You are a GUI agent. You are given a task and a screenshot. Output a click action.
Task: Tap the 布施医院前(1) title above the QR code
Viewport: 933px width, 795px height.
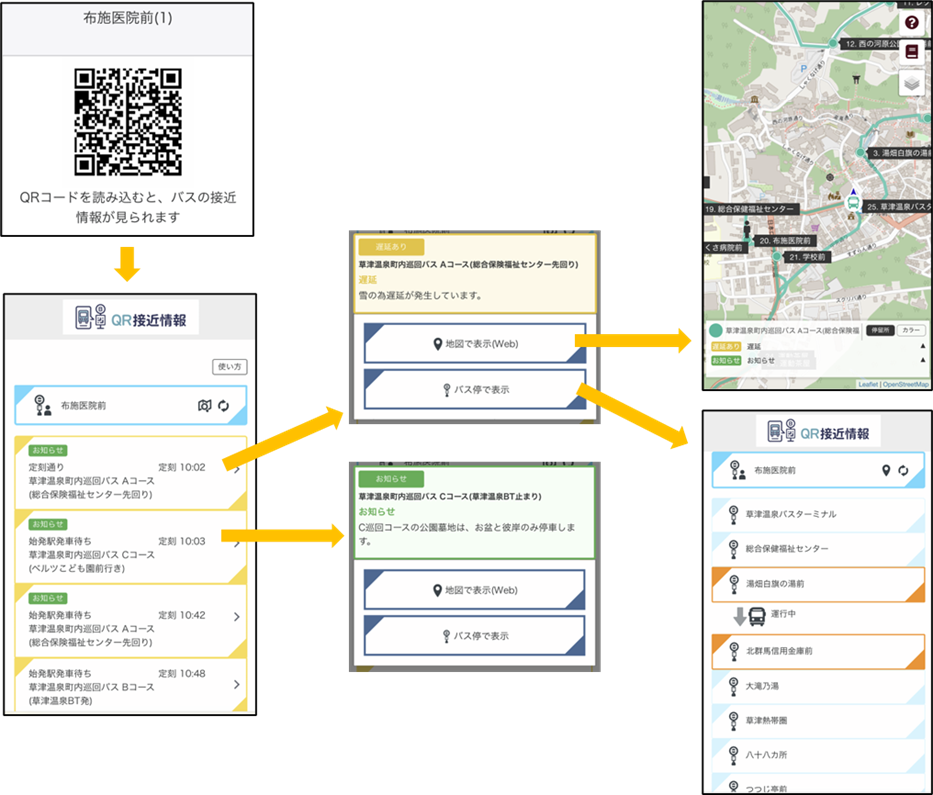coord(127,18)
